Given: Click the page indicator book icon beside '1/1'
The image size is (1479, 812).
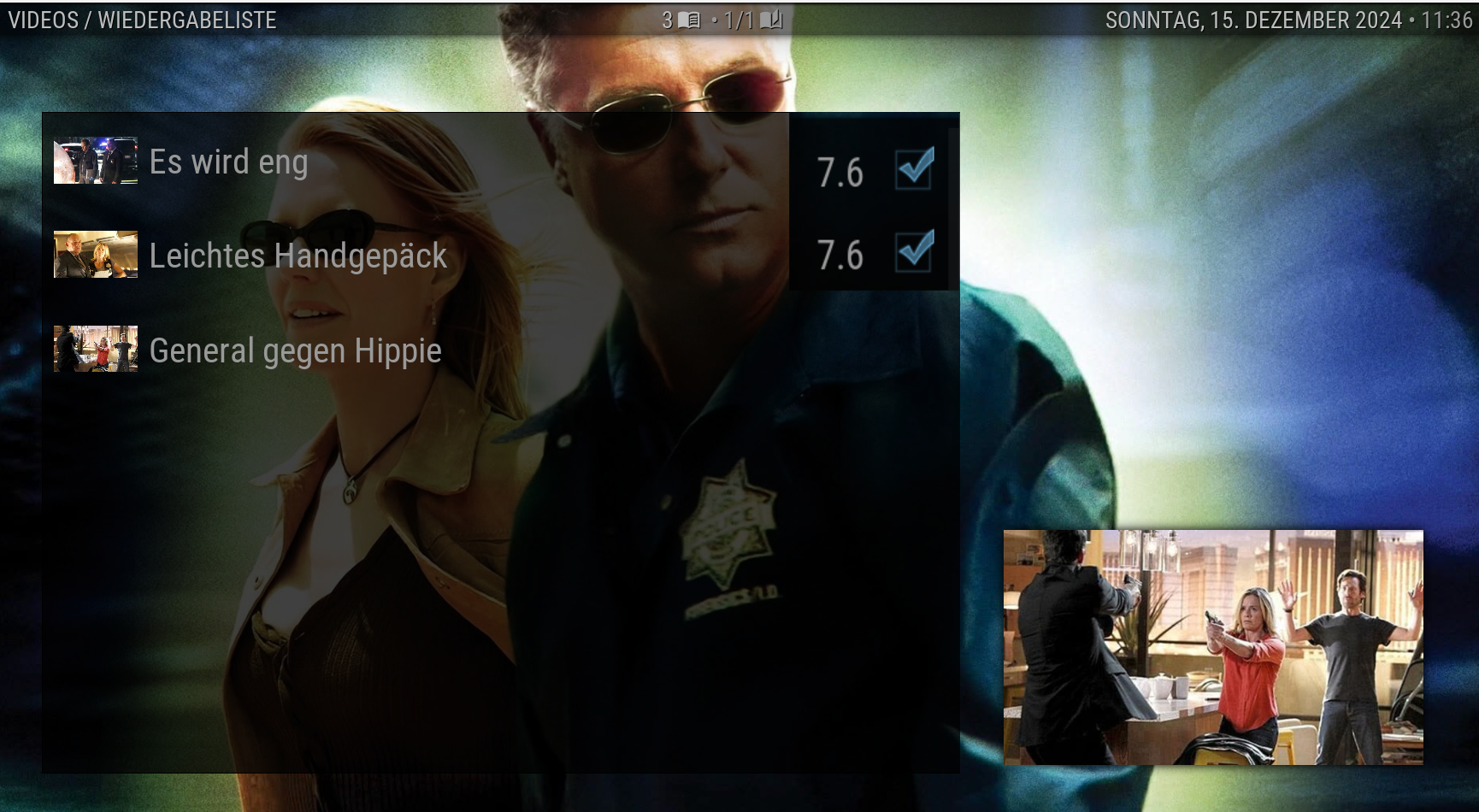Looking at the screenshot, I should click(x=771, y=20).
